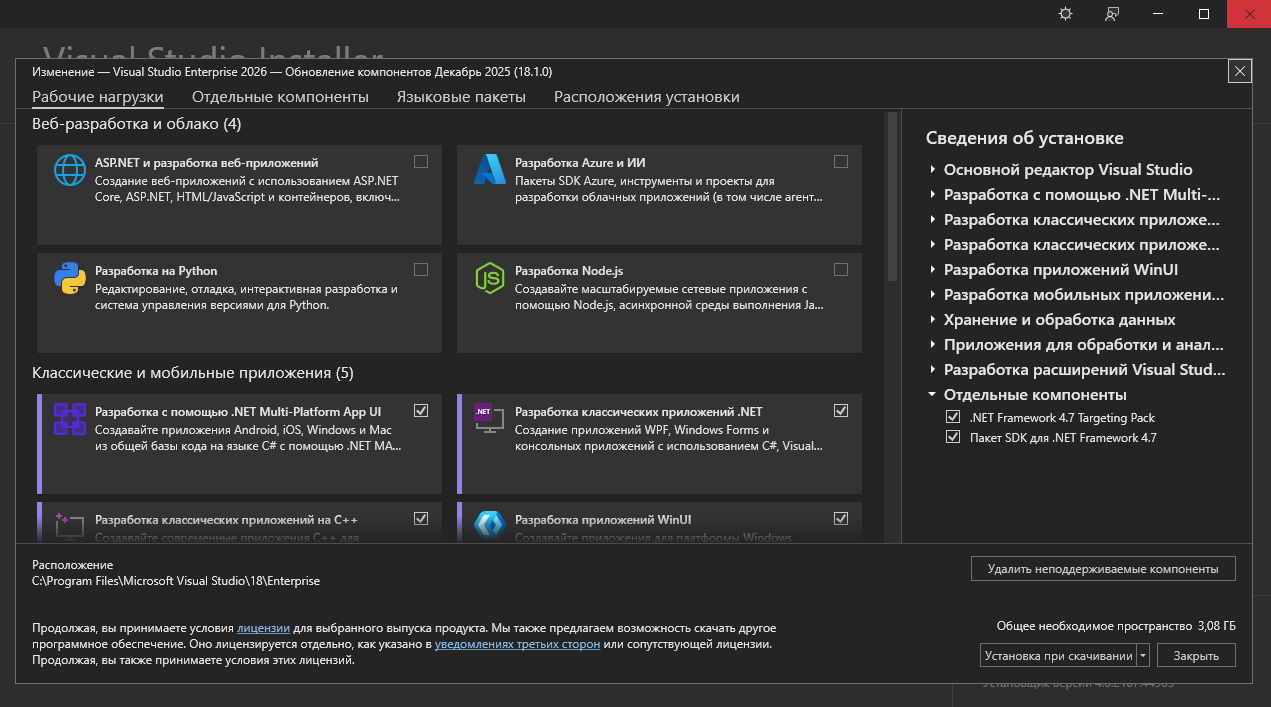
Task: Click the ASP.NET globe workload icon
Action: coord(70,170)
